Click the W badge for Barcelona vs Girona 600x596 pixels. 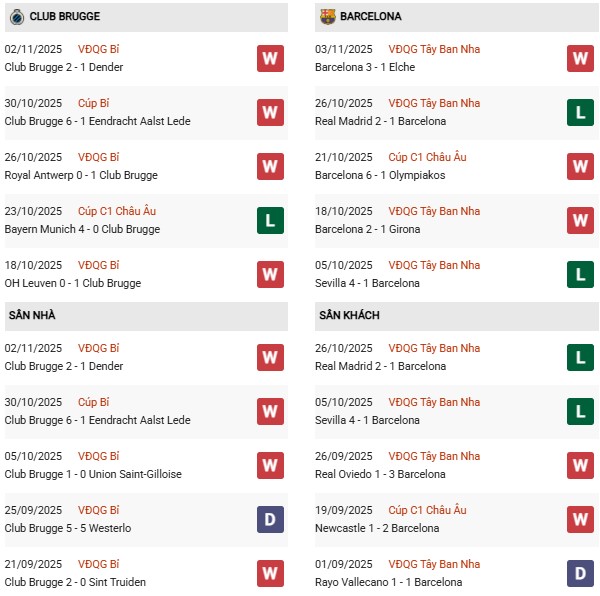[x=580, y=220]
